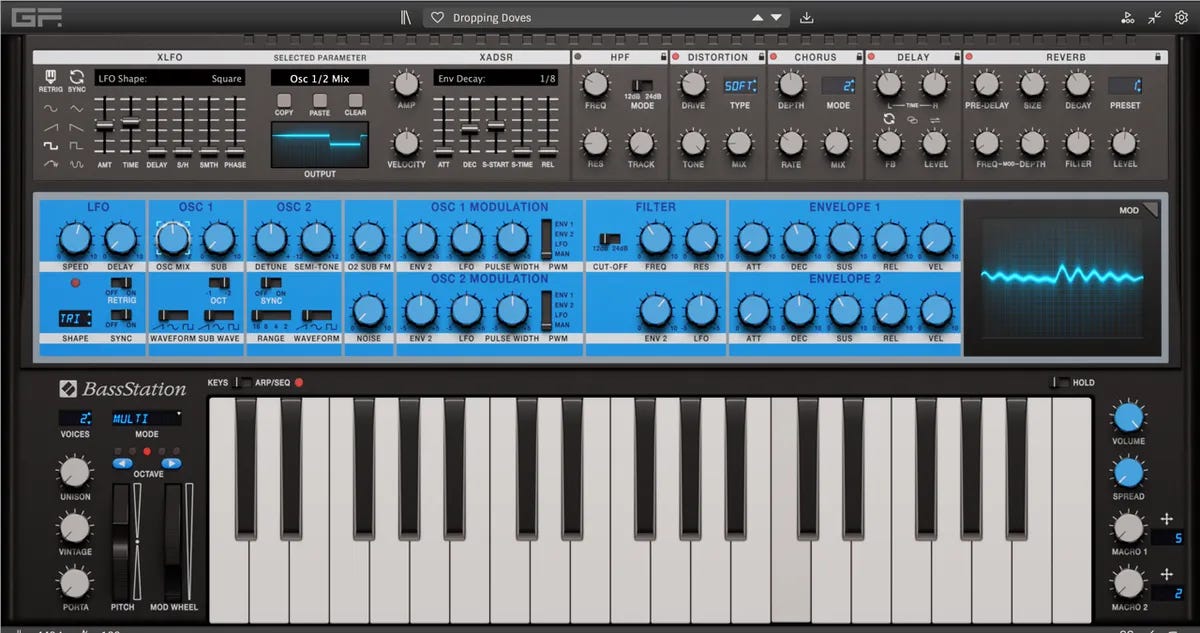Open the Chorus Mode selector

838,86
